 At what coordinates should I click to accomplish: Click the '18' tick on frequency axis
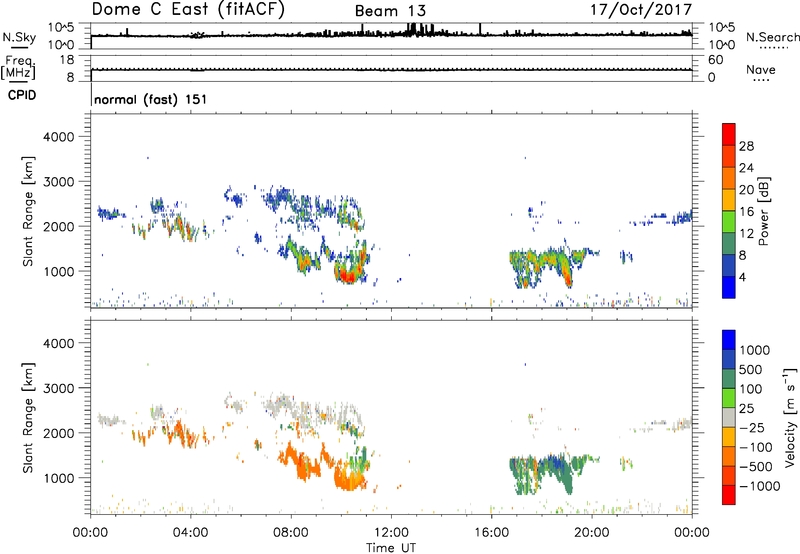coord(67,60)
